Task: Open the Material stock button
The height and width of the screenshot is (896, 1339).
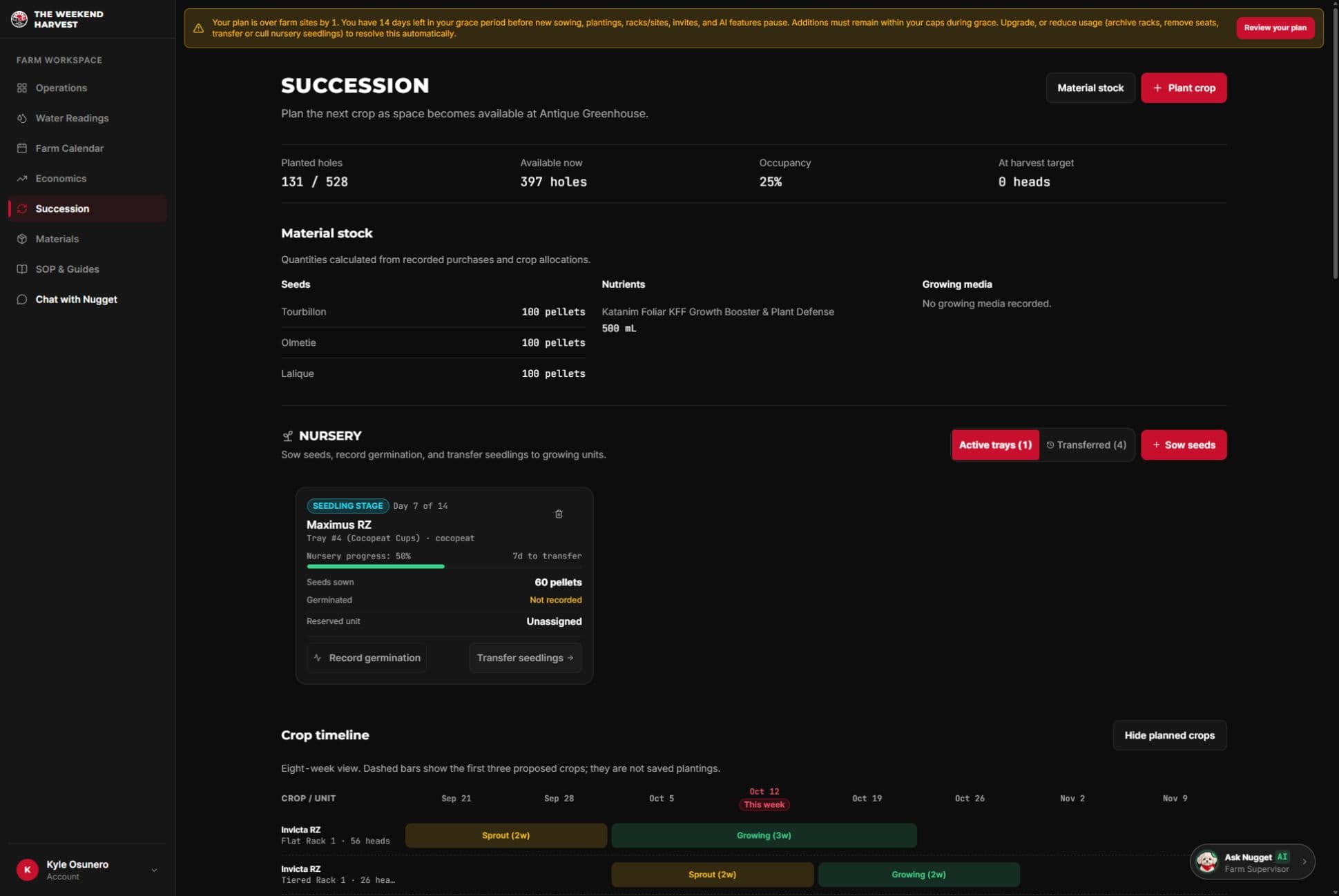Action: [1090, 88]
